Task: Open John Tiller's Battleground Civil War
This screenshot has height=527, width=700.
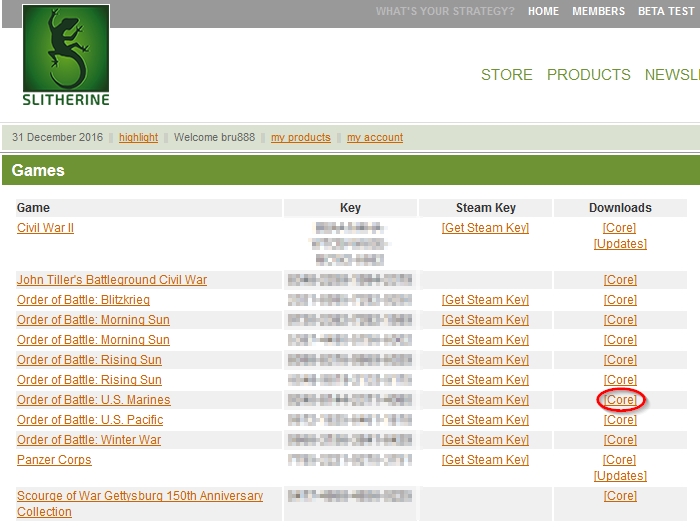Action: 112,280
